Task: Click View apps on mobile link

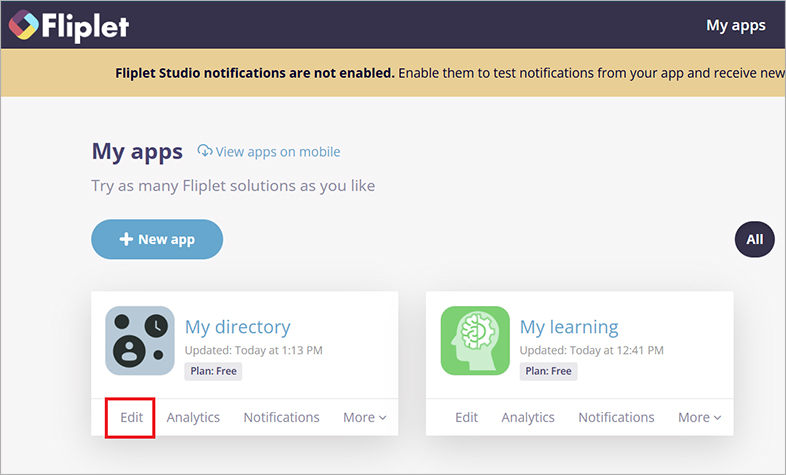Action: 278,152
